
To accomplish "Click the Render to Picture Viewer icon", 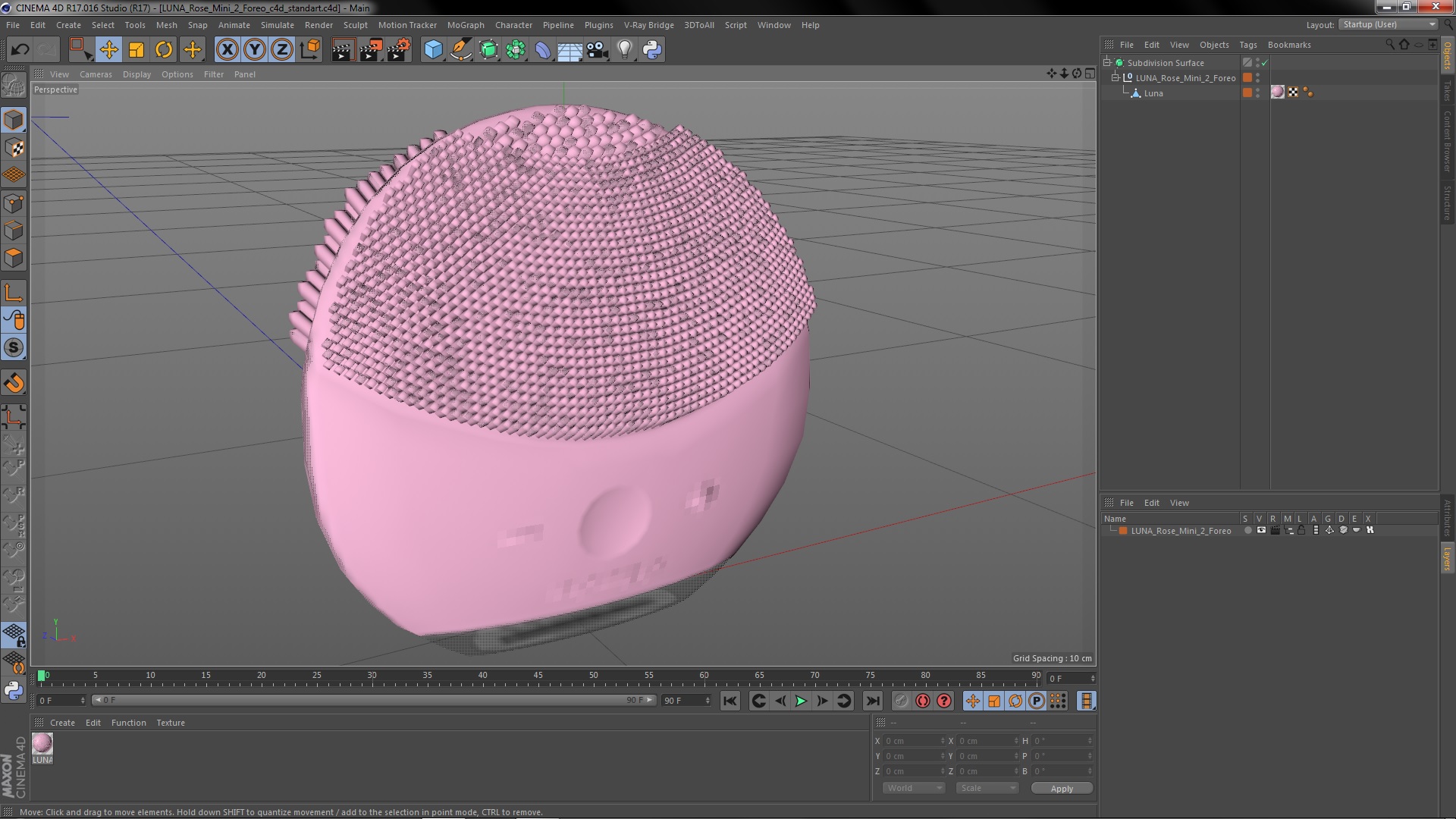I will pyautogui.click(x=370, y=50).
